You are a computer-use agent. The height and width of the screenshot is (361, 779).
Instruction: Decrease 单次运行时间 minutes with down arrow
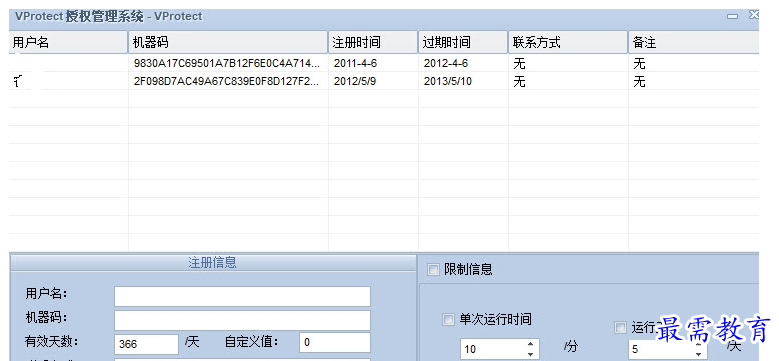[x=531, y=354]
